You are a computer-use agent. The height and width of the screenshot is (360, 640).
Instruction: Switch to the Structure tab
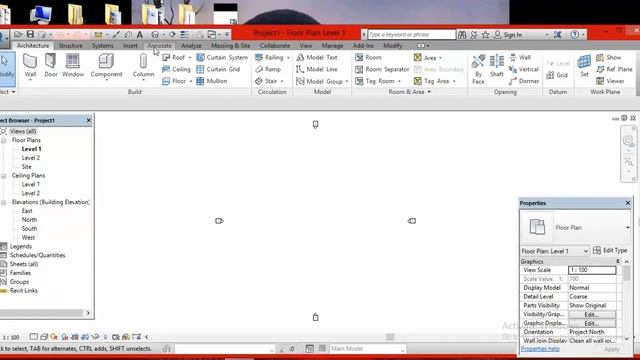[x=70, y=46]
